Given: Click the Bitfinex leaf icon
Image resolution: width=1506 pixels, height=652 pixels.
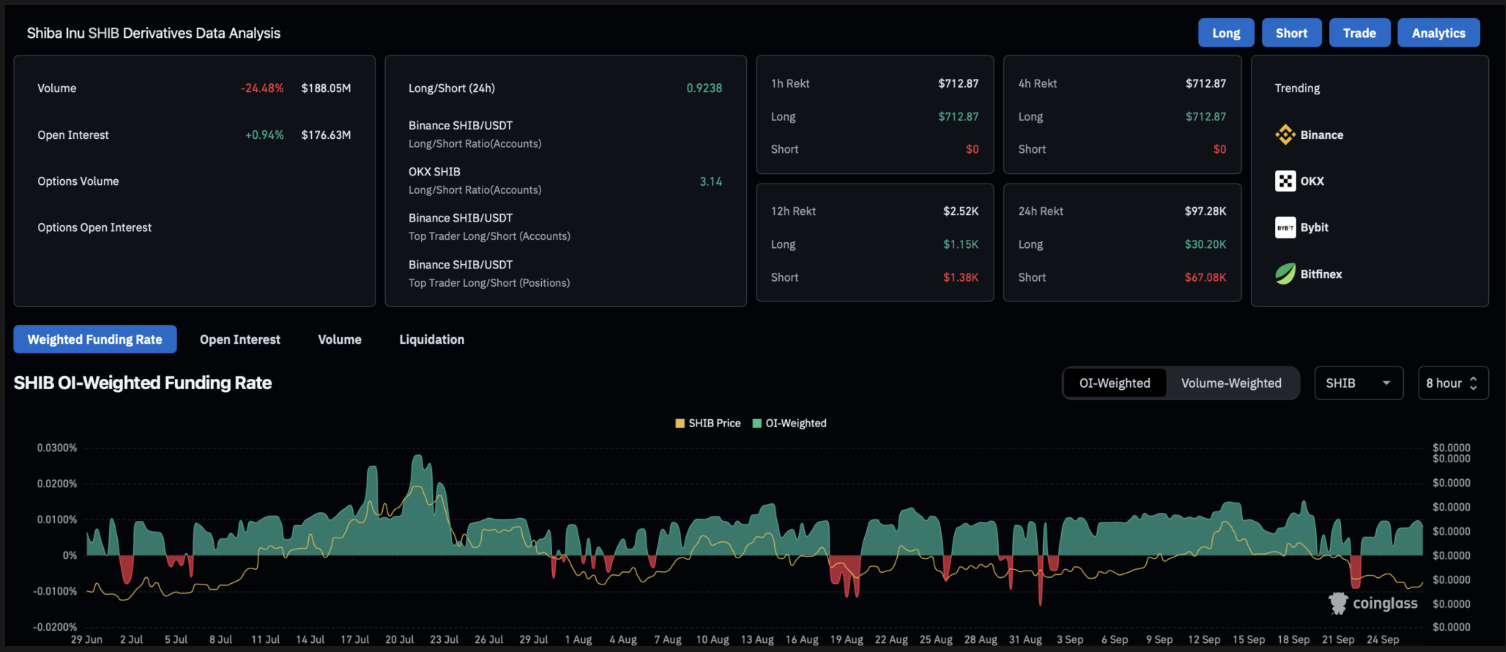Looking at the screenshot, I should (x=1285, y=273).
